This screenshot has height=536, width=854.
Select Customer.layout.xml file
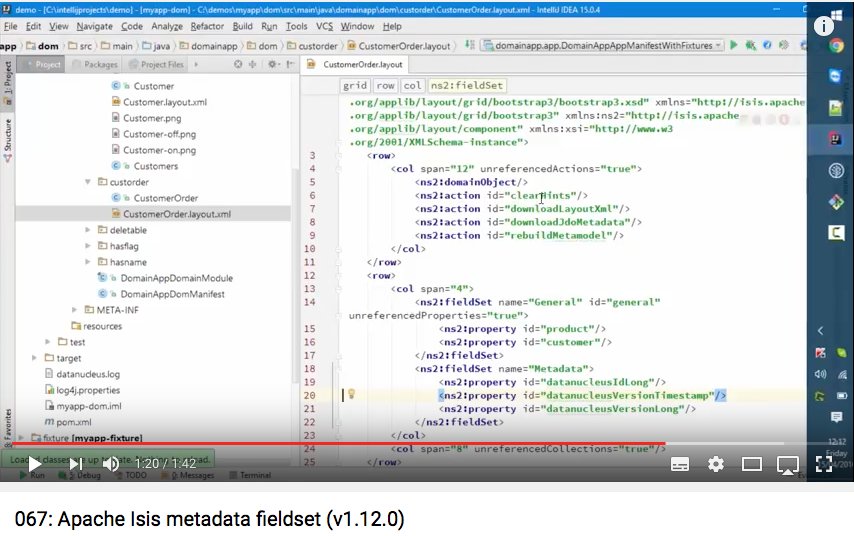click(164, 102)
